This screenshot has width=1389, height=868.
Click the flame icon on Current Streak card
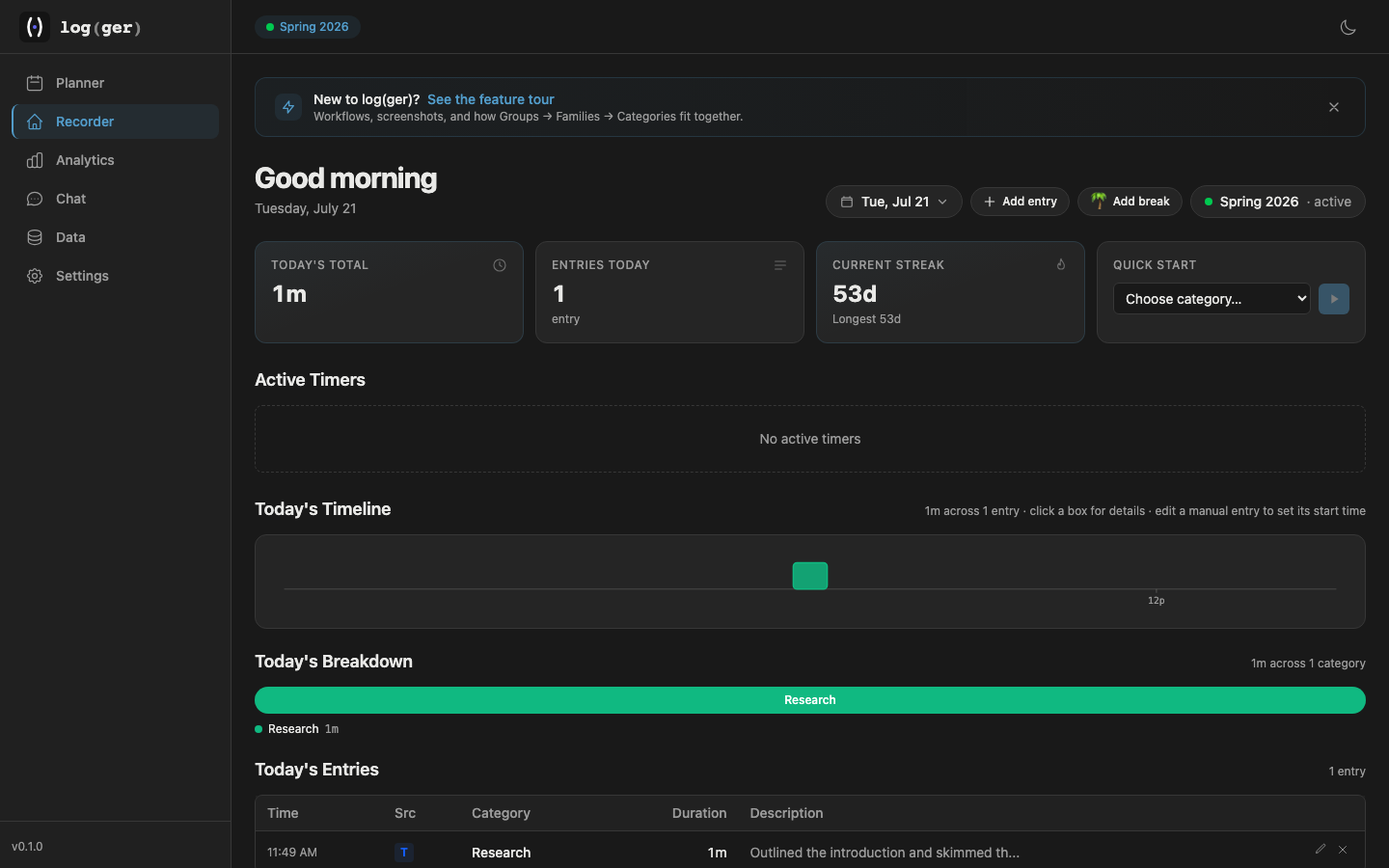1061,265
